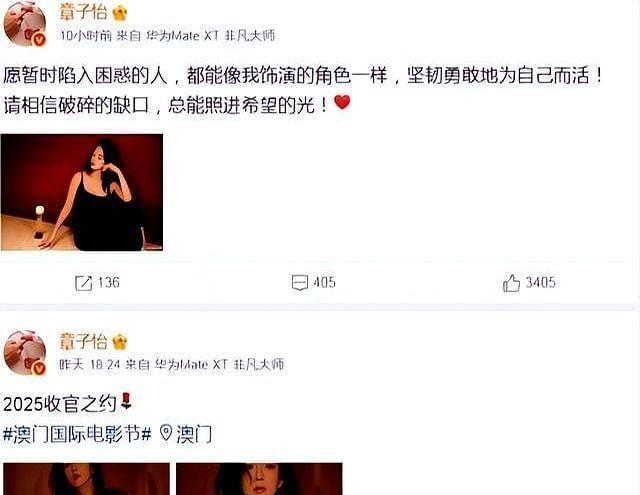Screen dimensions: 640x495
Task: Click the location pin icon before 澳门
Action: pos(166,433)
